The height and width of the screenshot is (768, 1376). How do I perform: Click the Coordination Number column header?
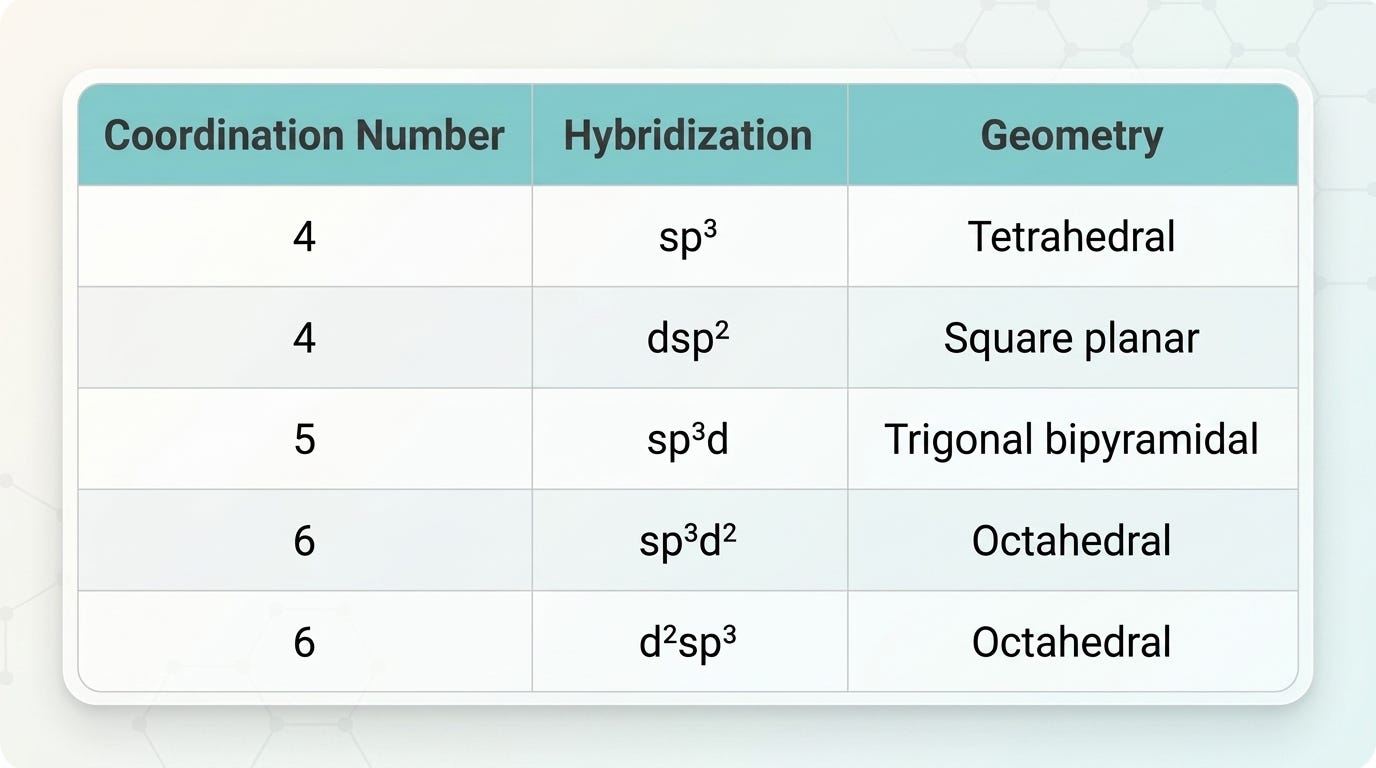pyautogui.click(x=304, y=135)
